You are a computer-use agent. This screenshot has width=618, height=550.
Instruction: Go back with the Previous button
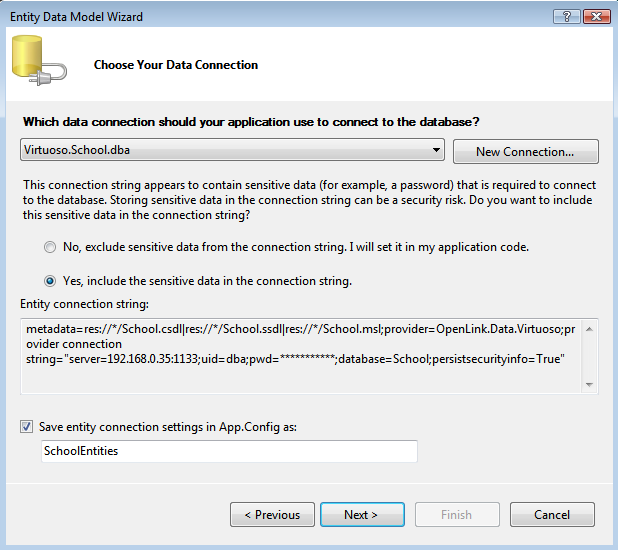coord(272,515)
